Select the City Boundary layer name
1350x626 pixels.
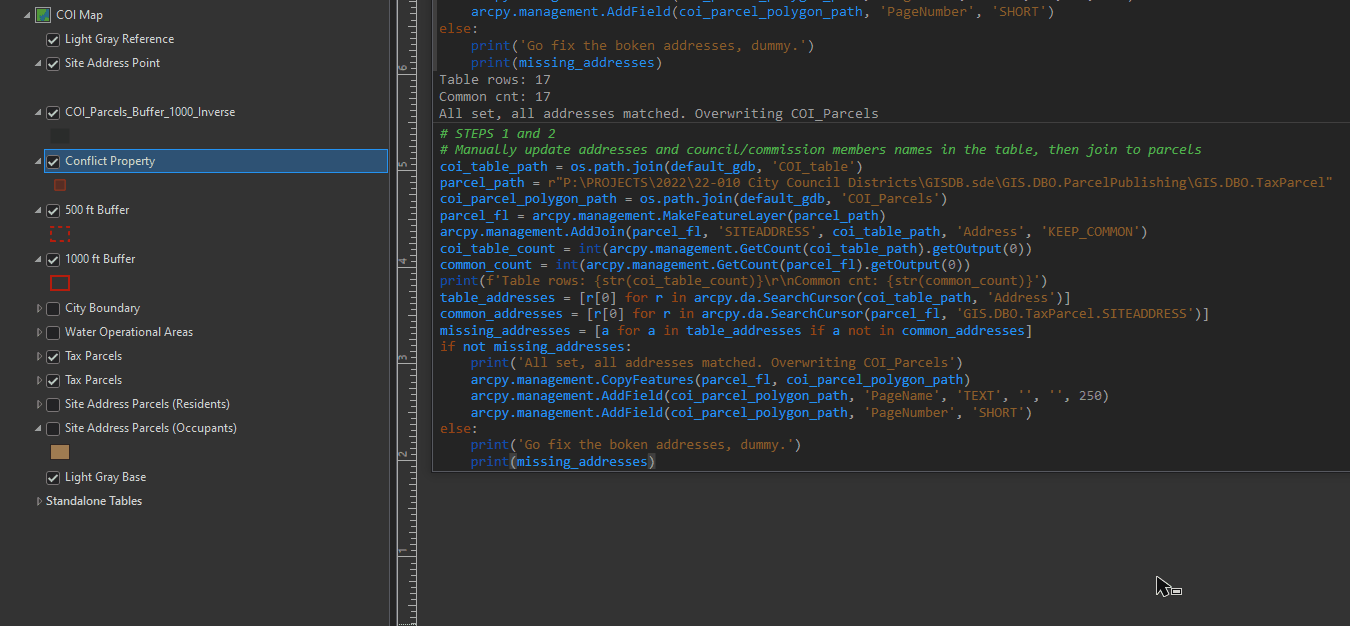pos(103,309)
